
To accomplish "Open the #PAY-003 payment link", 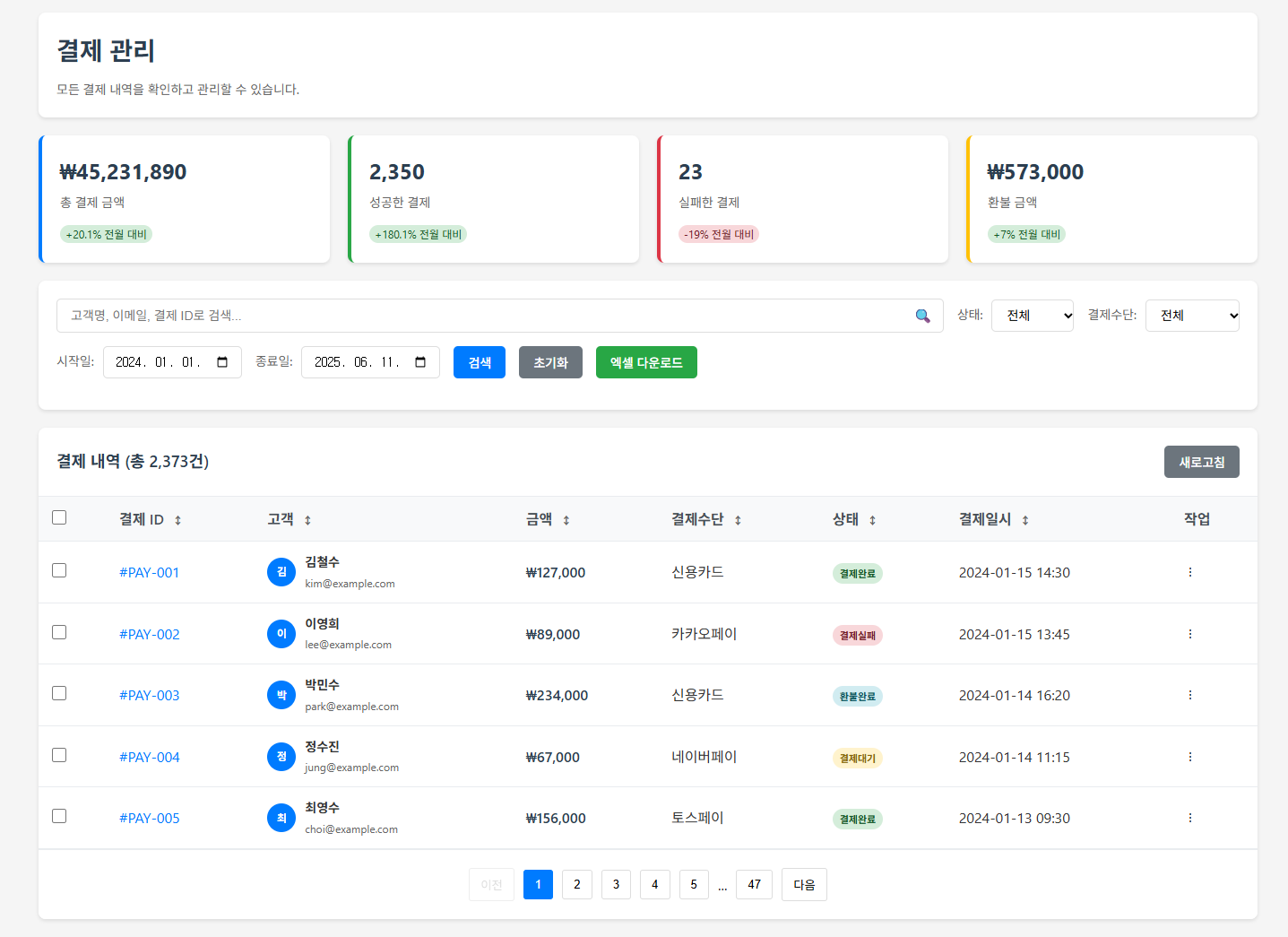I will coord(150,695).
